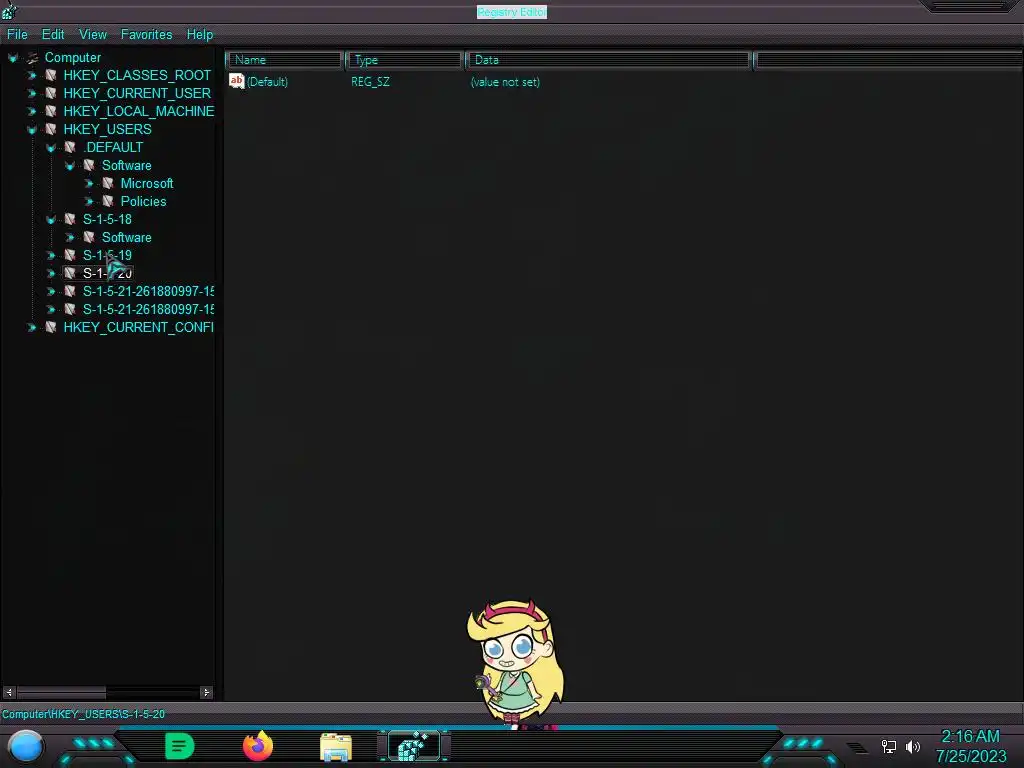Click the tree scrollbar left arrow
The height and width of the screenshot is (768, 1024).
pos(9,692)
